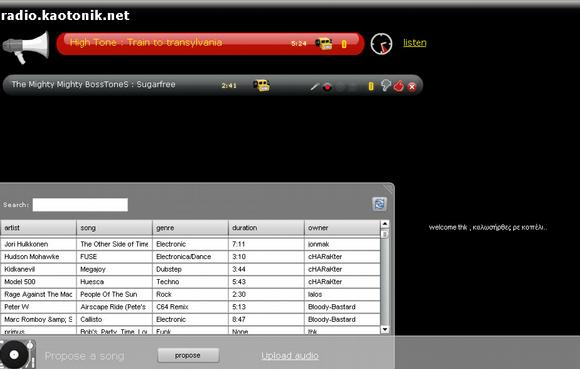Click the clock icon beside listen
Viewport: 580px width, 369px height.
pos(381,44)
